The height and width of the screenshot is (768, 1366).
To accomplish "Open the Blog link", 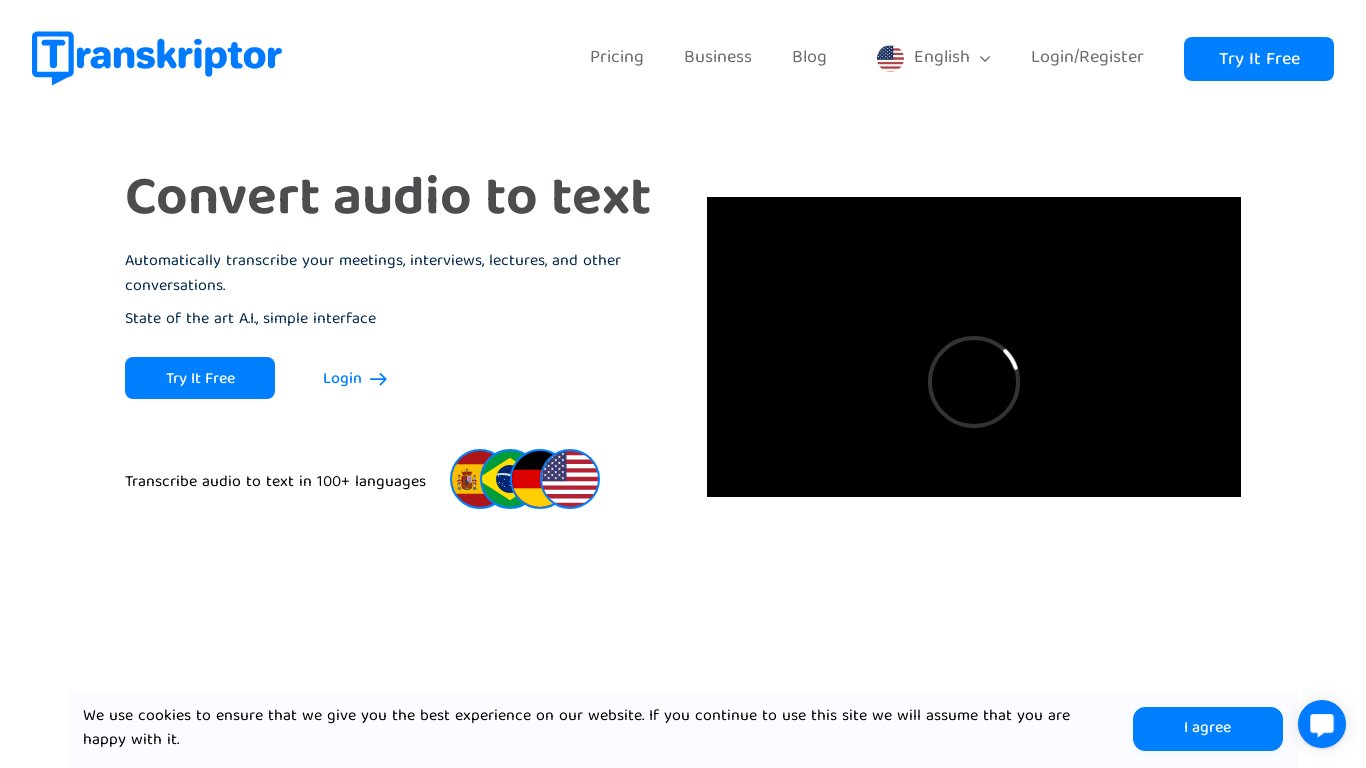I will (809, 57).
